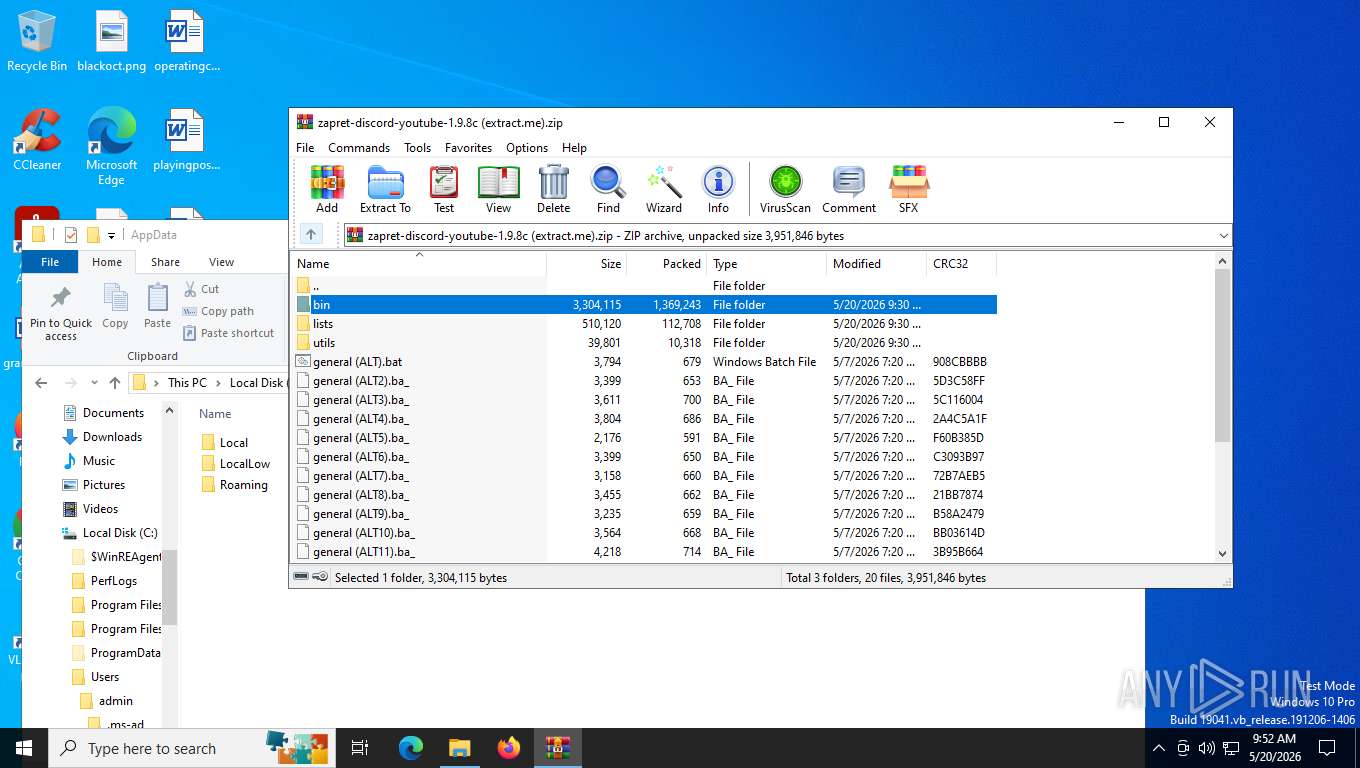Launch Firefox from the taskbar

click(509, 748)
